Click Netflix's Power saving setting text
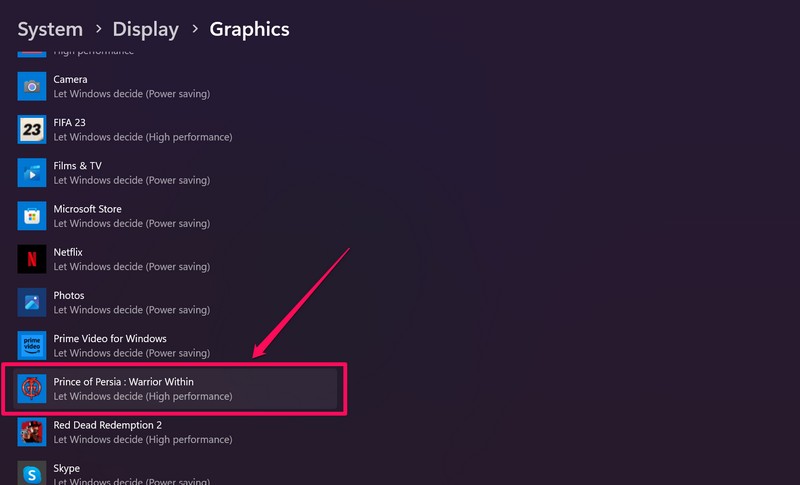The width and height of the screenshot is (800, 485). click(132, 267)
